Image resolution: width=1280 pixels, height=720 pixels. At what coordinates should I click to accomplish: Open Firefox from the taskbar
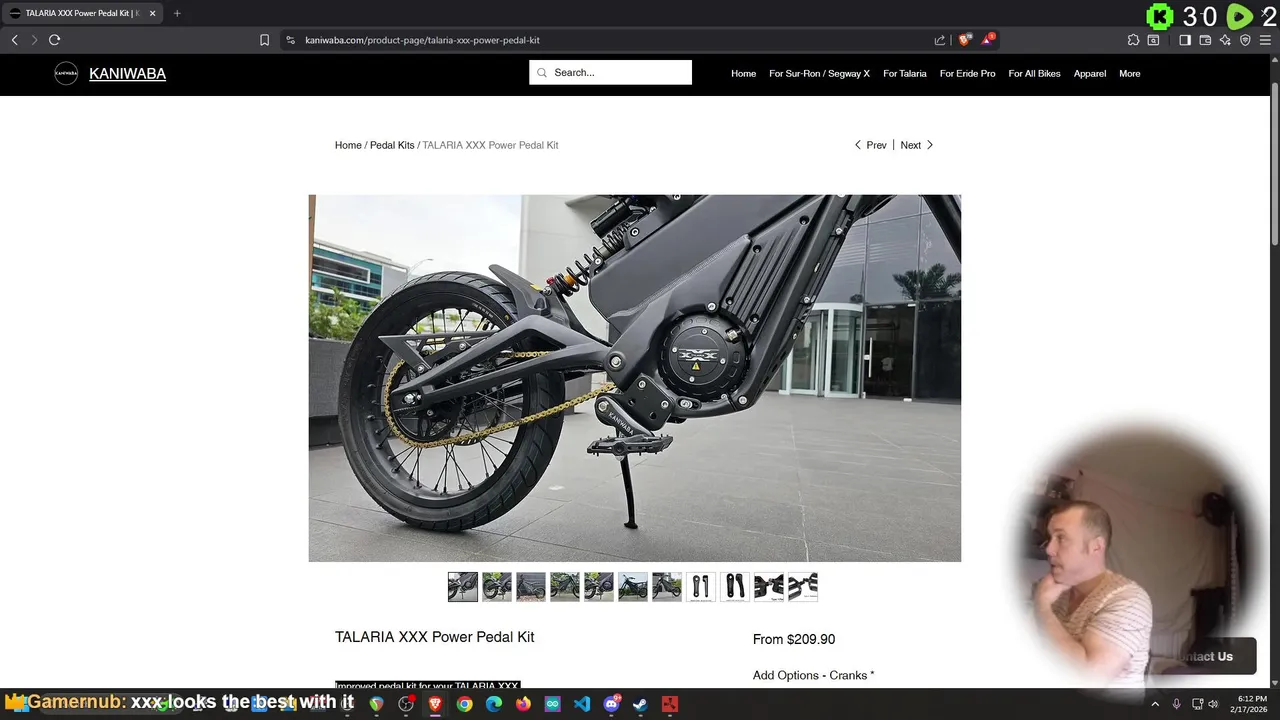tap(523, 704)
